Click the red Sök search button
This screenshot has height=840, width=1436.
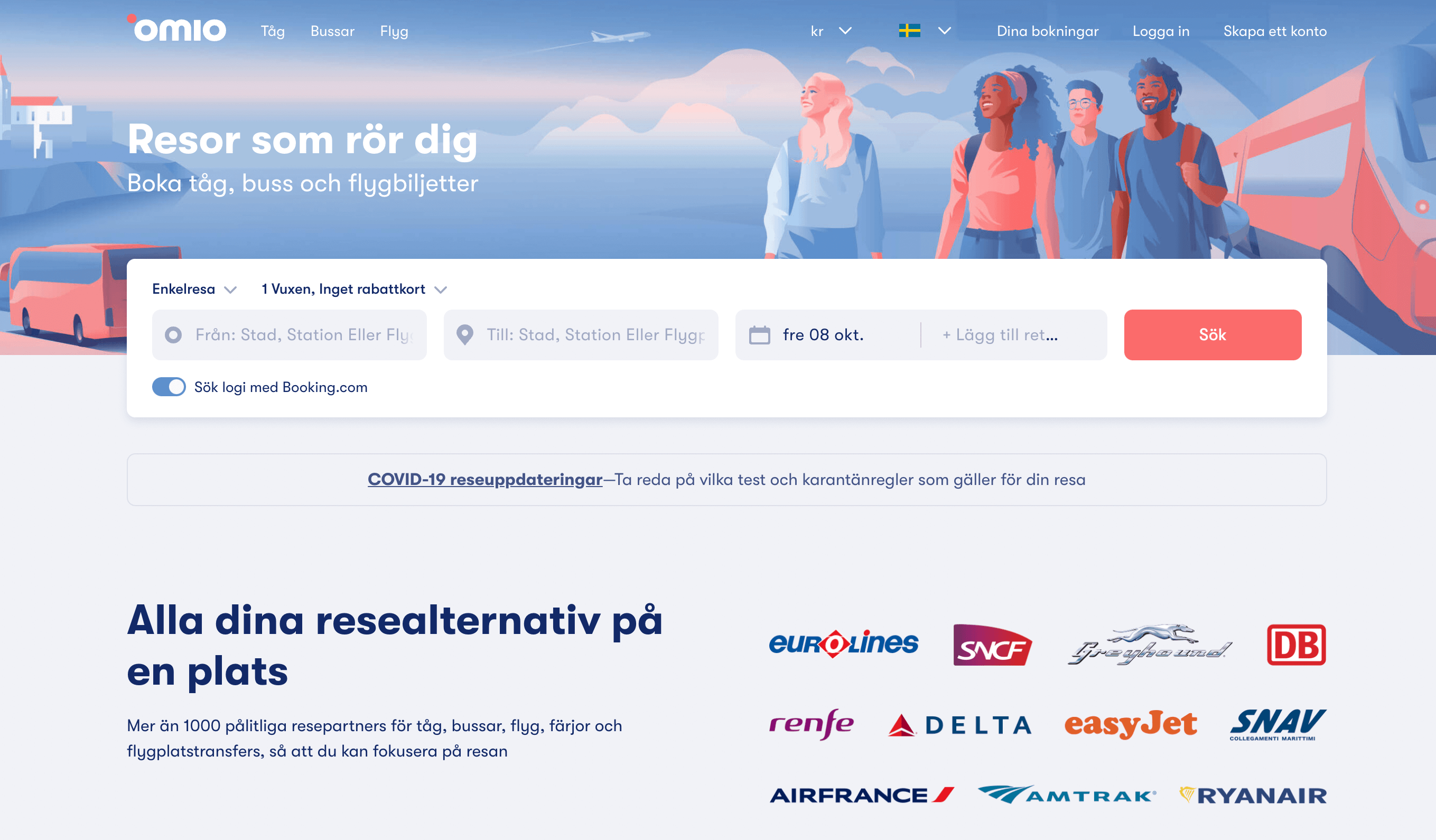(1213, 335)
